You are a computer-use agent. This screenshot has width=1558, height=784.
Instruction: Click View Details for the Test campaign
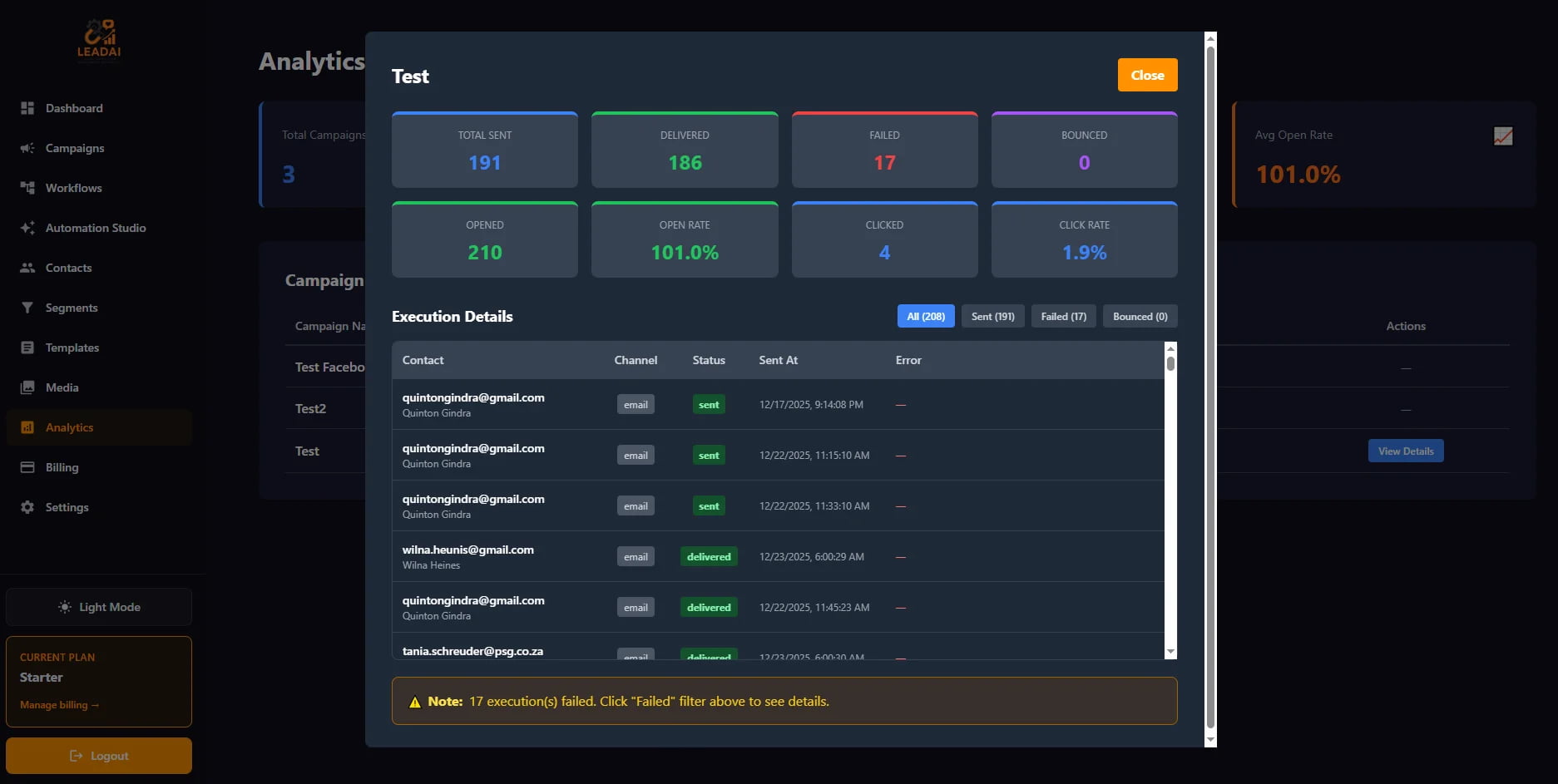tap(1405, 450)
